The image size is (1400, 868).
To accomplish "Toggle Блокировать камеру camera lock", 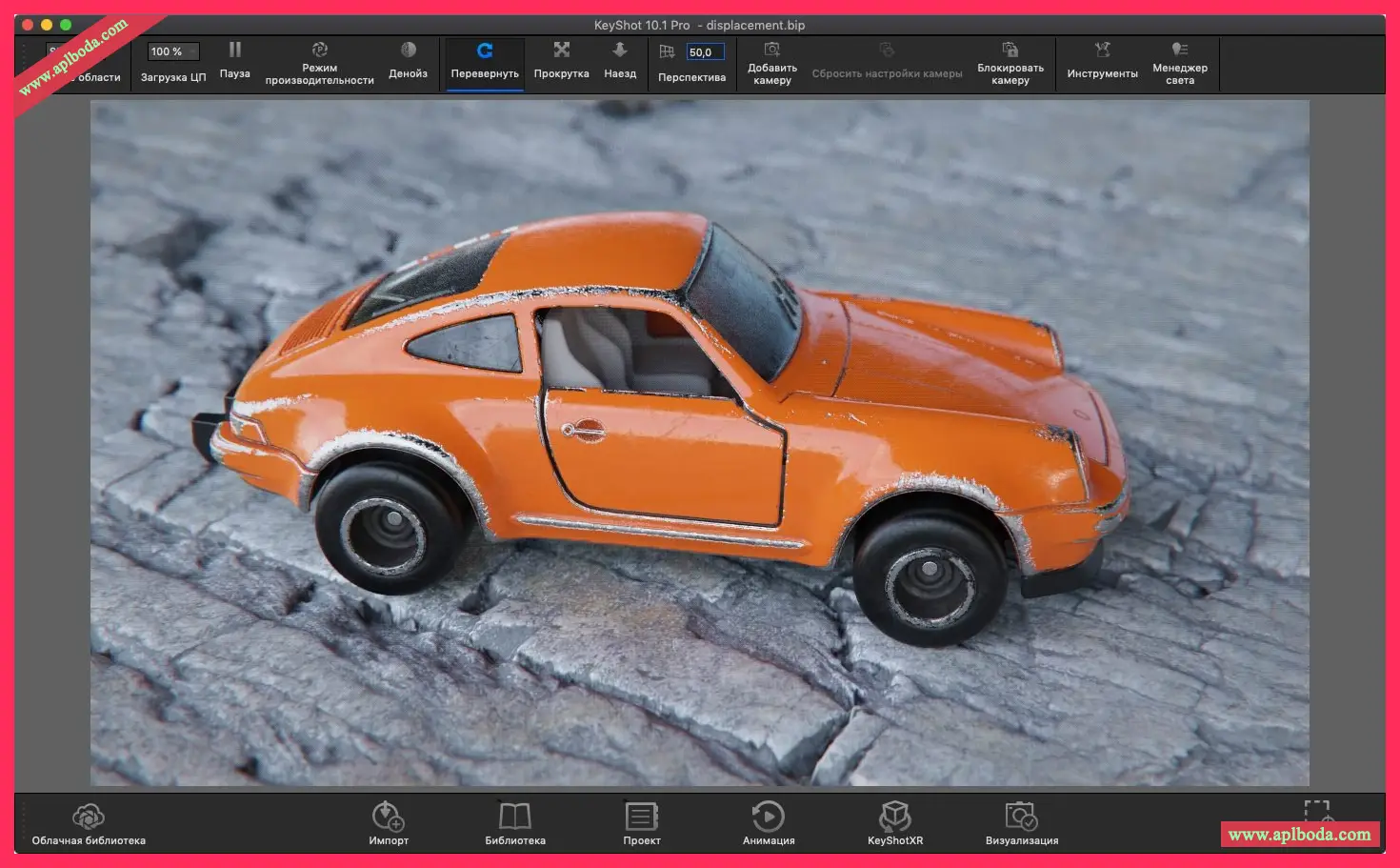I will [x=1010, y=50].
